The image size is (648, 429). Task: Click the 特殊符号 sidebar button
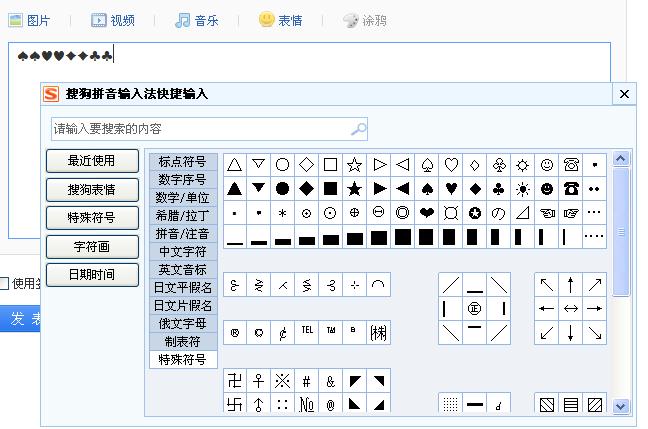click(x=92, y=218)
